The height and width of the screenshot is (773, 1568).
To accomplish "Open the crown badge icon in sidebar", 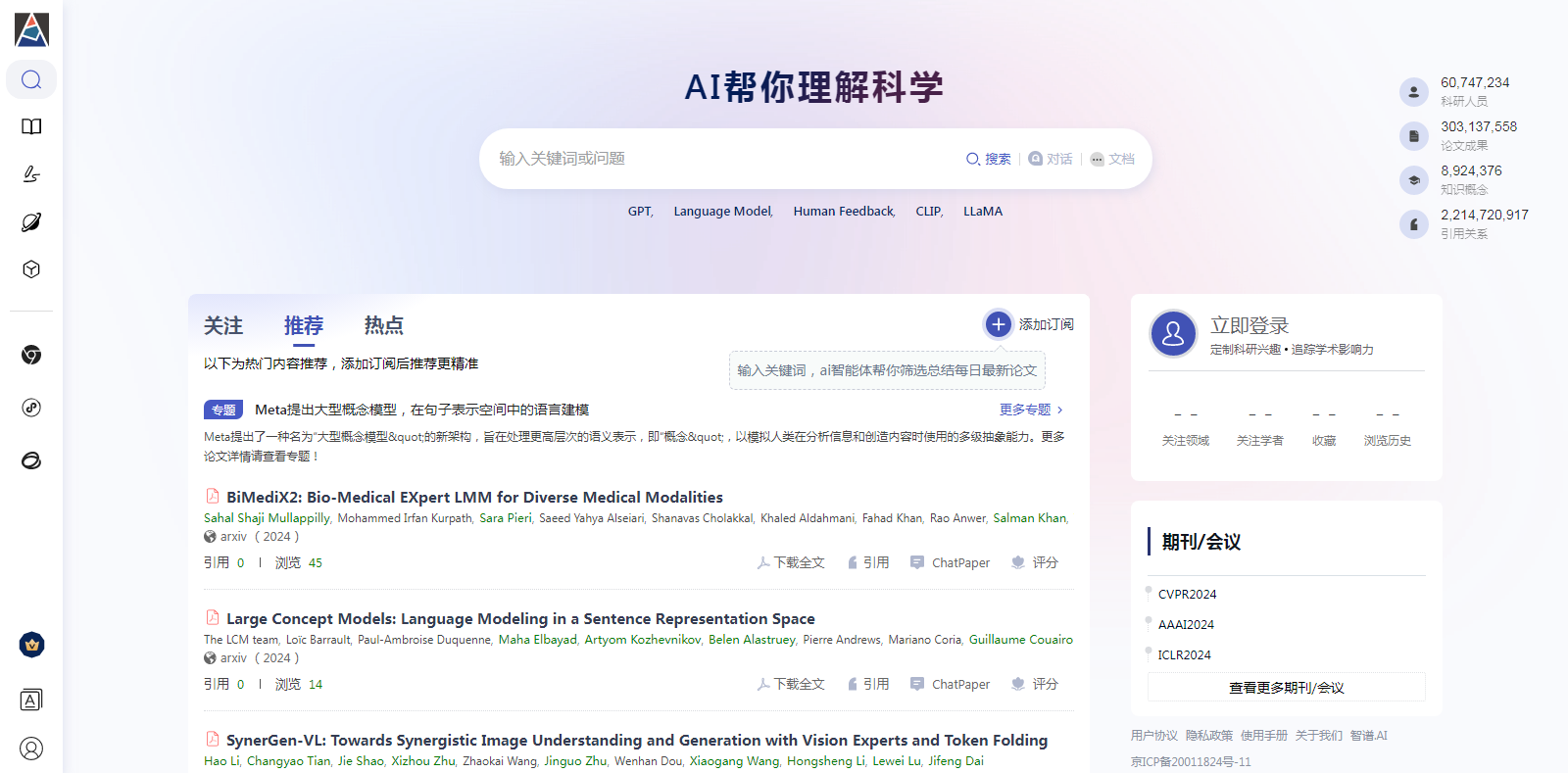I will 31,645.
